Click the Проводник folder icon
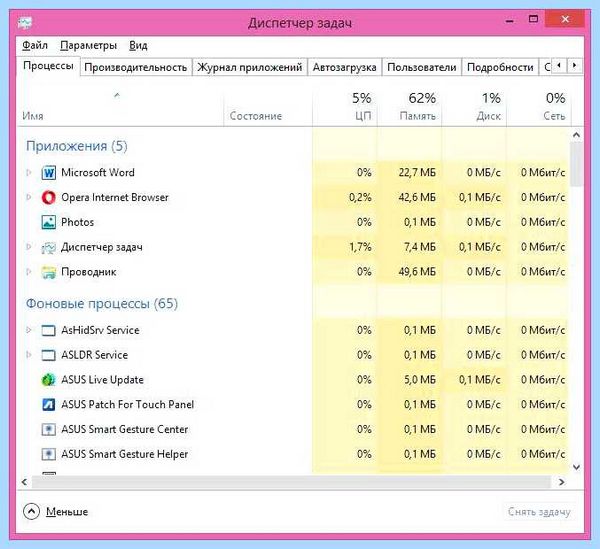The image size is (600, 549). pyautogui.click(x=49, y=272)
